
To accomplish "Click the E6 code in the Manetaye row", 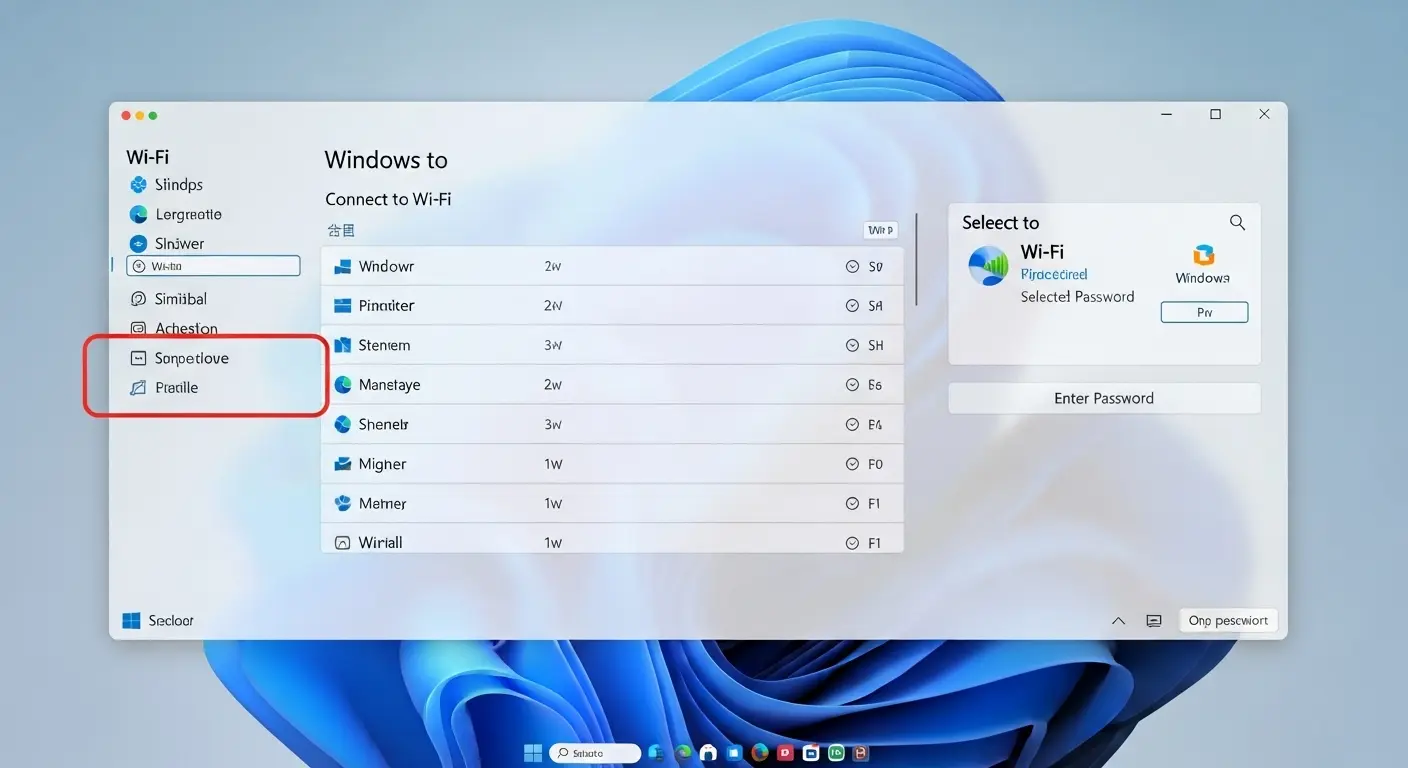I will [875, 385].
